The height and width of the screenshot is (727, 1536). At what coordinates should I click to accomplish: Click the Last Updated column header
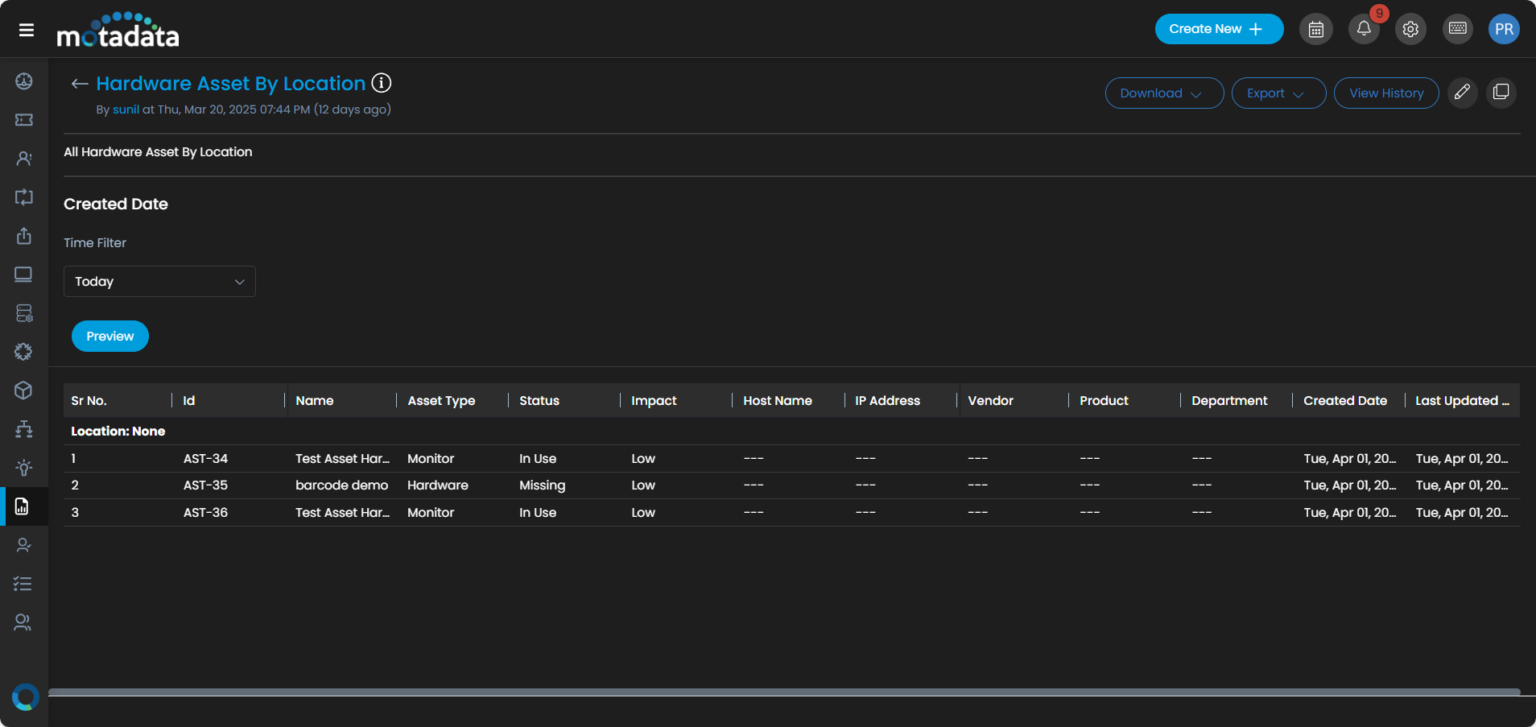1462,400
